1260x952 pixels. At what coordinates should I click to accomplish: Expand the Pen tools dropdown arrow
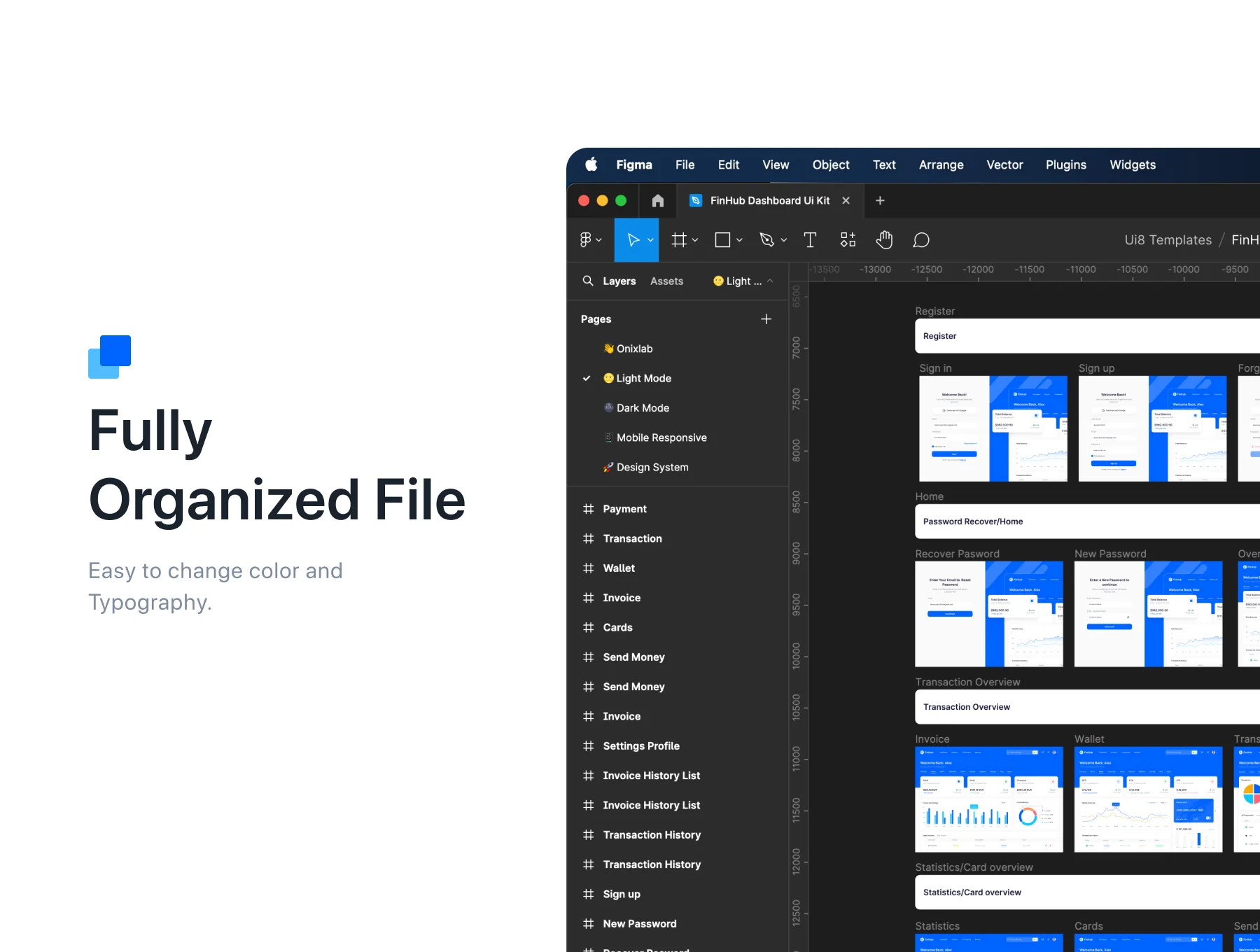784,240
